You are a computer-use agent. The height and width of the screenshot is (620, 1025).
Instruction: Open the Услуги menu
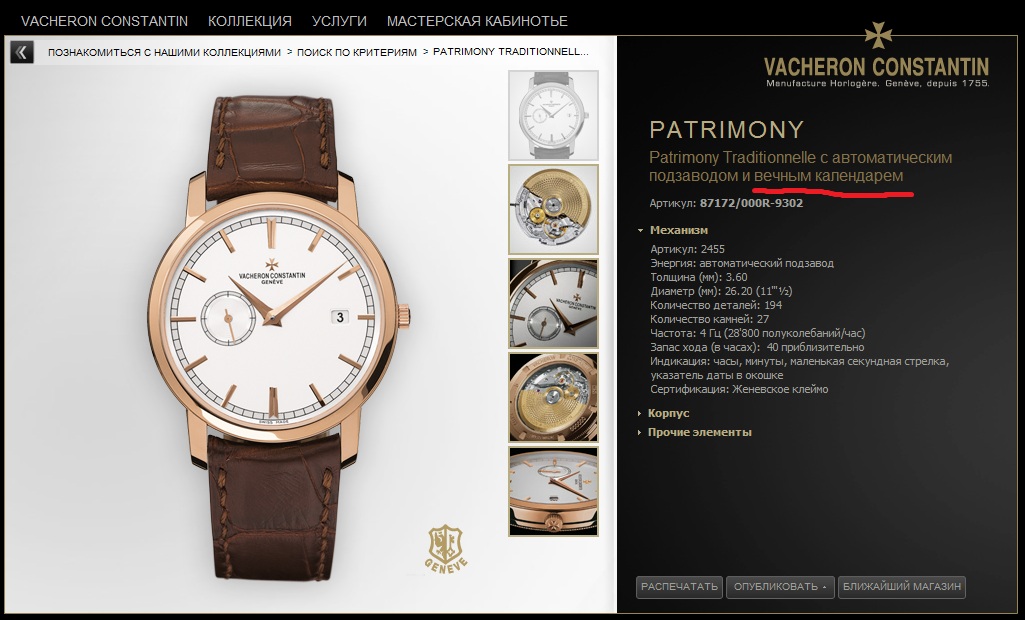339,21
